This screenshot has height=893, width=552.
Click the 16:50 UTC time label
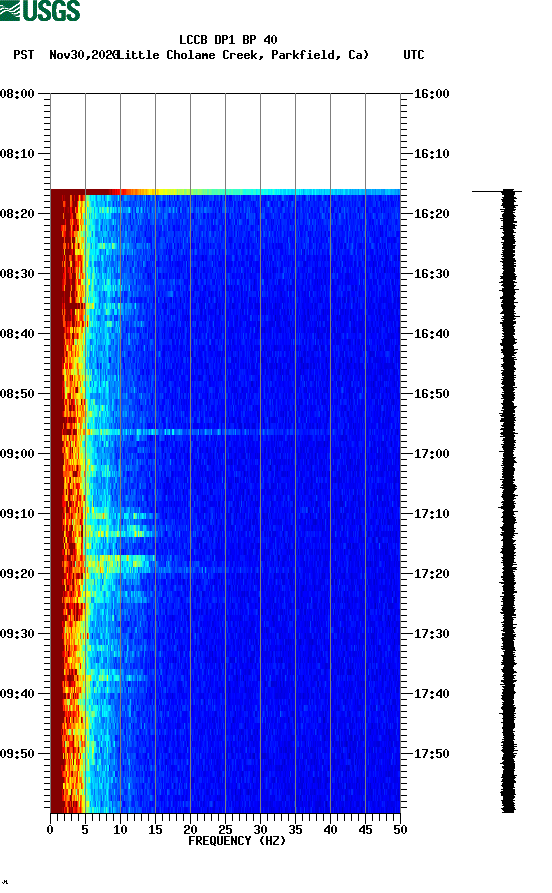431,394
